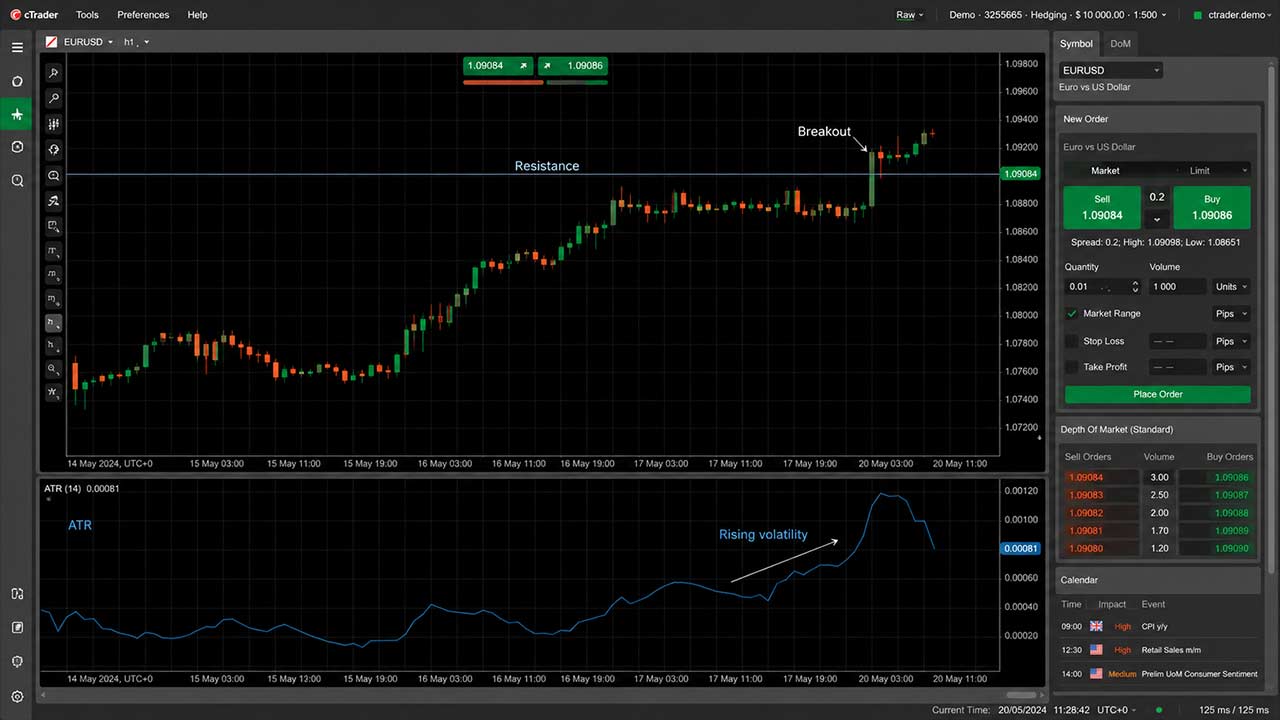This screenshot has height=720, width=1280.
Task: Click the large Sell 1.09084 button
Action: click(1102, 207)
